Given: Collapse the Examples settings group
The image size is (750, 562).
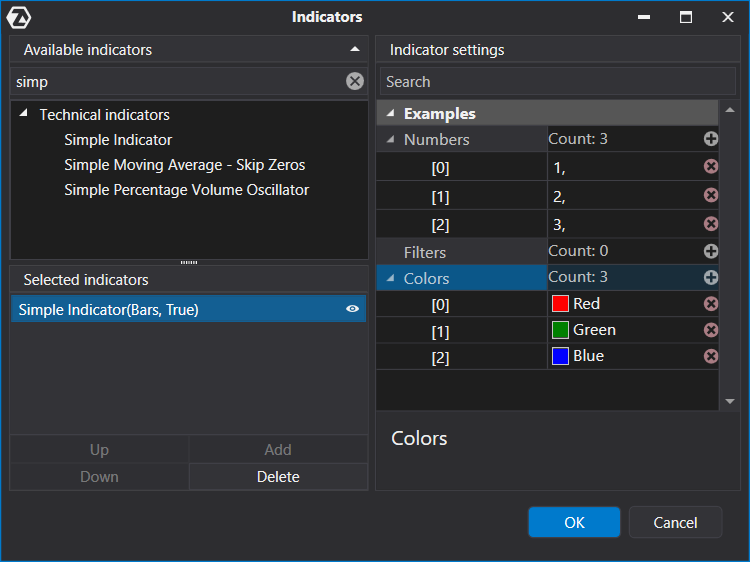Looking at the screenshot, I should coord(391,113).
